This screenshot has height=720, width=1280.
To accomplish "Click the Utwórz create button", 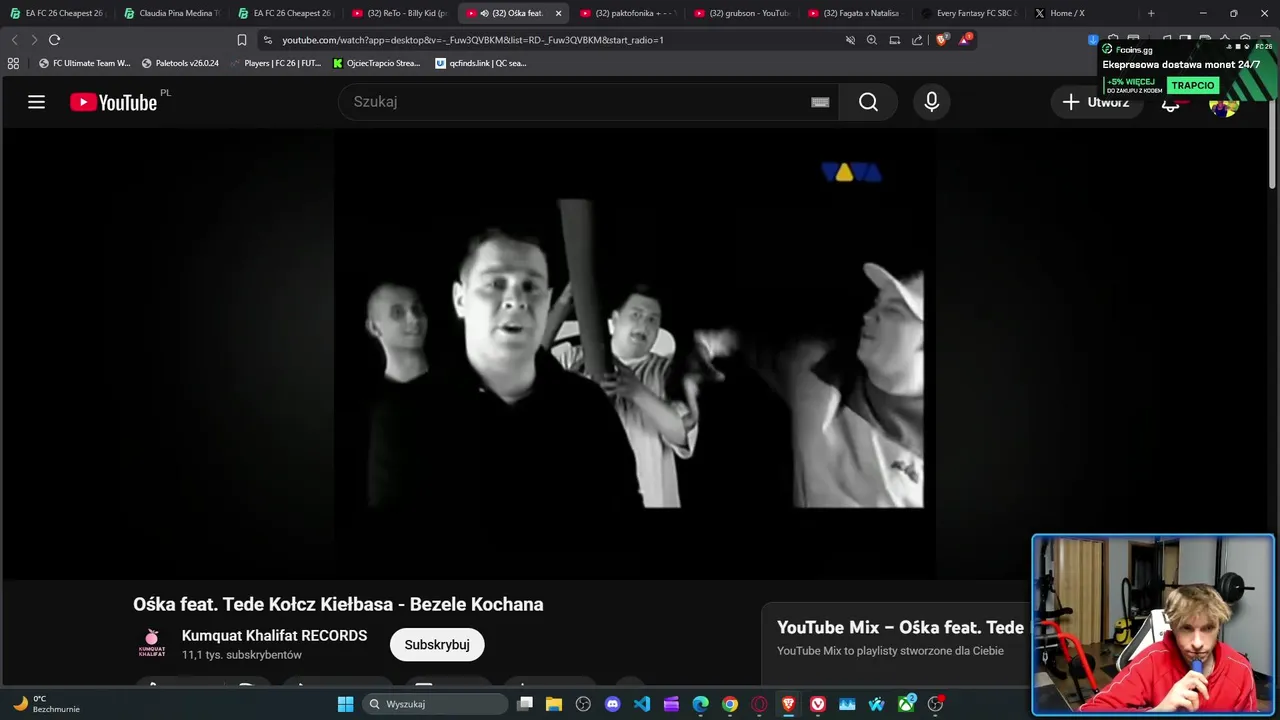I will point(1096,102).
